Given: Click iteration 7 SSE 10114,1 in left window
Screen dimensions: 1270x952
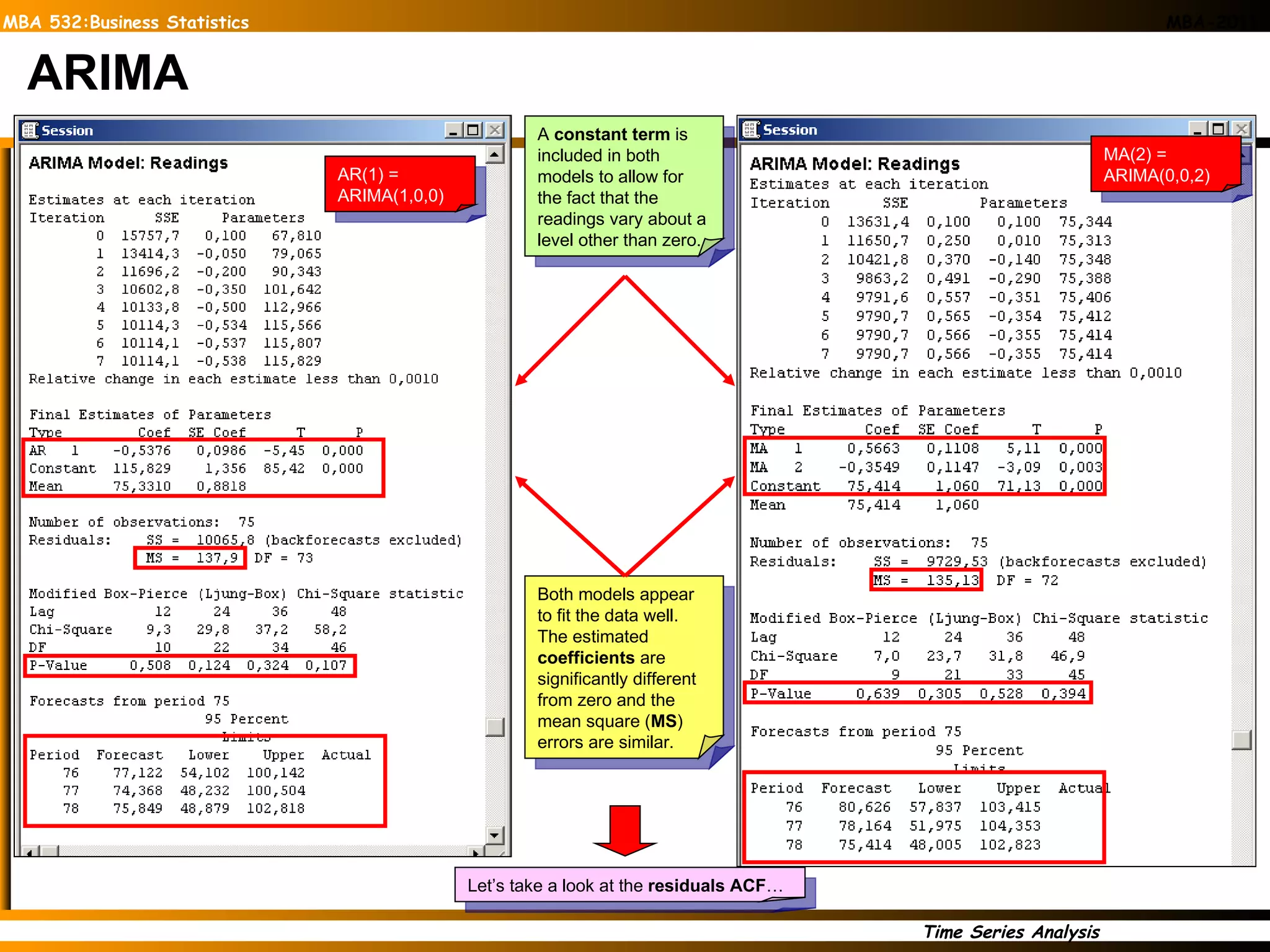Looking at the screenshot, I should pos(150,361).
